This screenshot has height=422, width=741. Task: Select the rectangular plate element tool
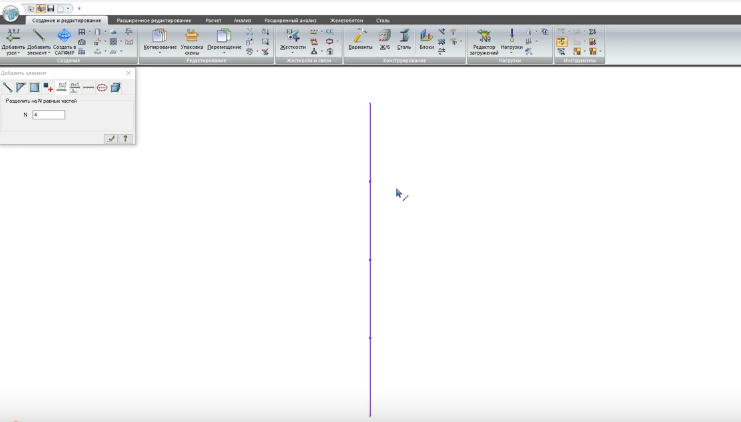pyautogui.click(x=34, y=88)
